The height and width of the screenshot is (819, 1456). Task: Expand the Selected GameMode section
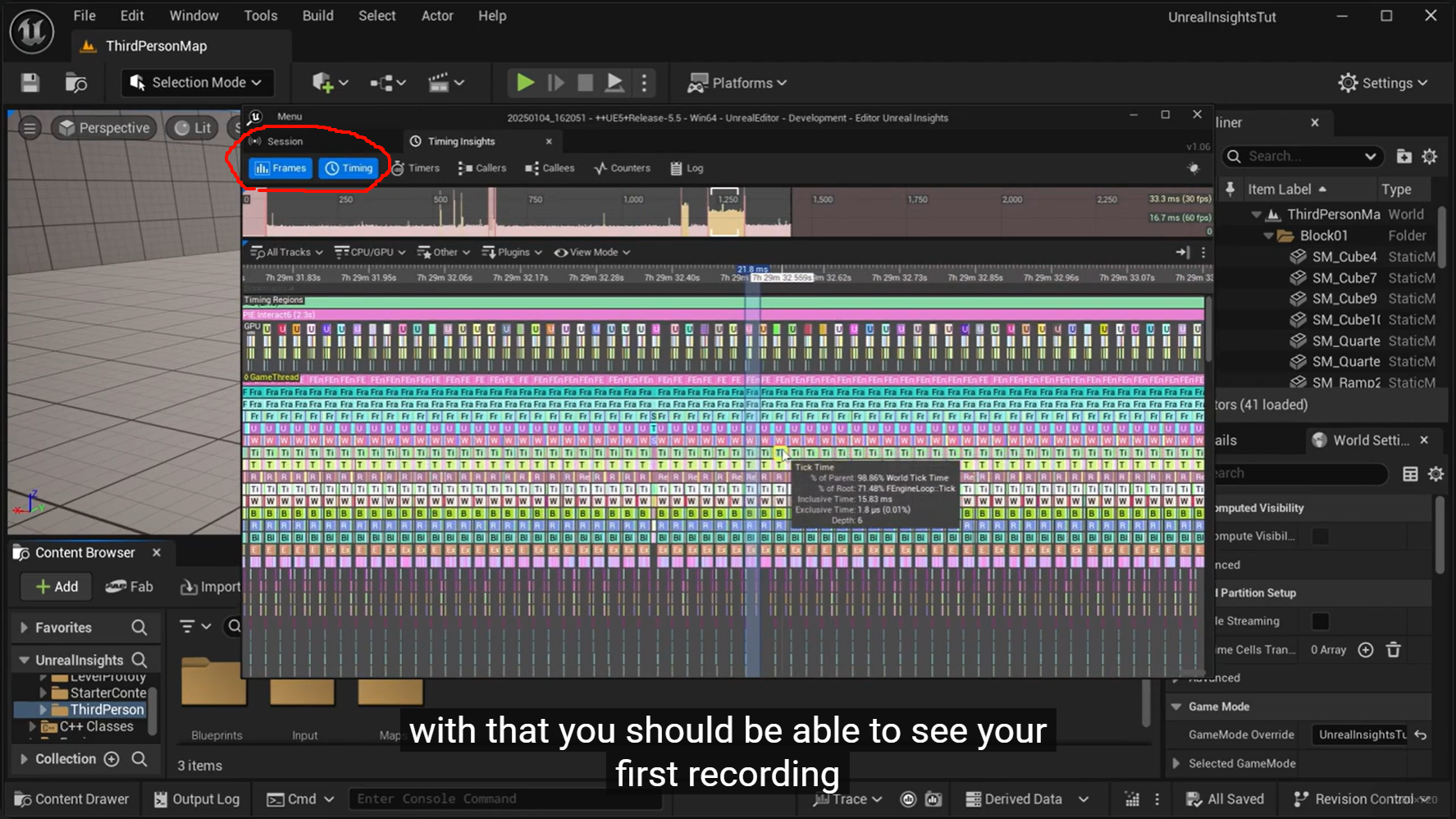pos(1175,763)
